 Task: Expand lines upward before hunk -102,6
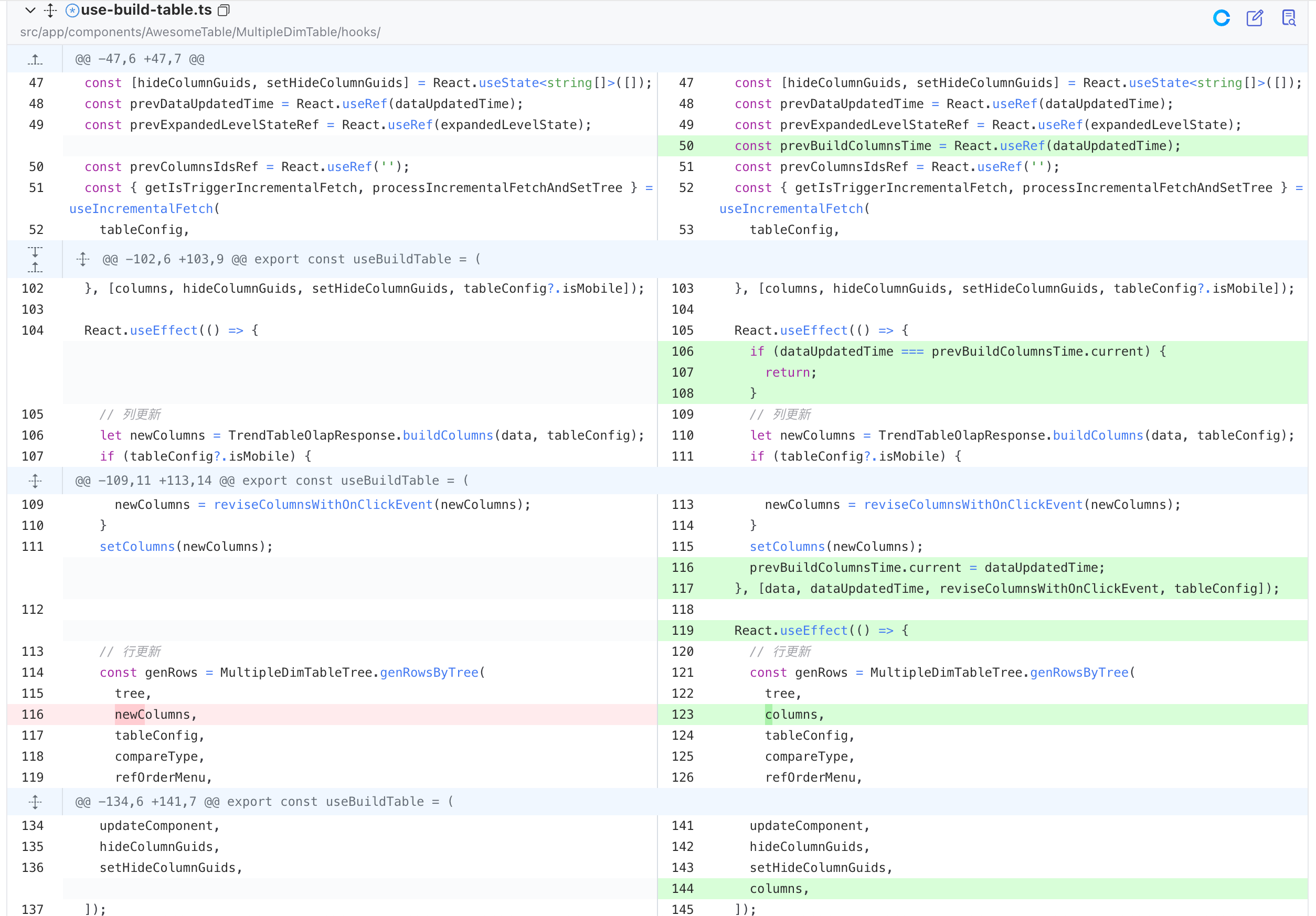pyautogui.click(x=35, y=267)
